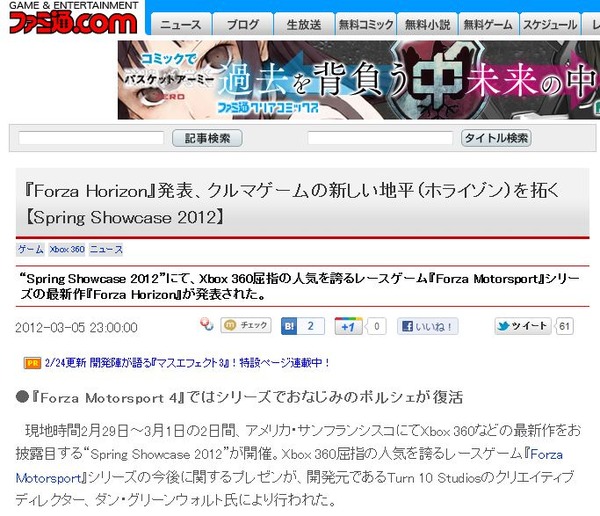Viewport: 600px width, 516px height.
Task: Open the スケジュール tab
Action: [550, 24]
